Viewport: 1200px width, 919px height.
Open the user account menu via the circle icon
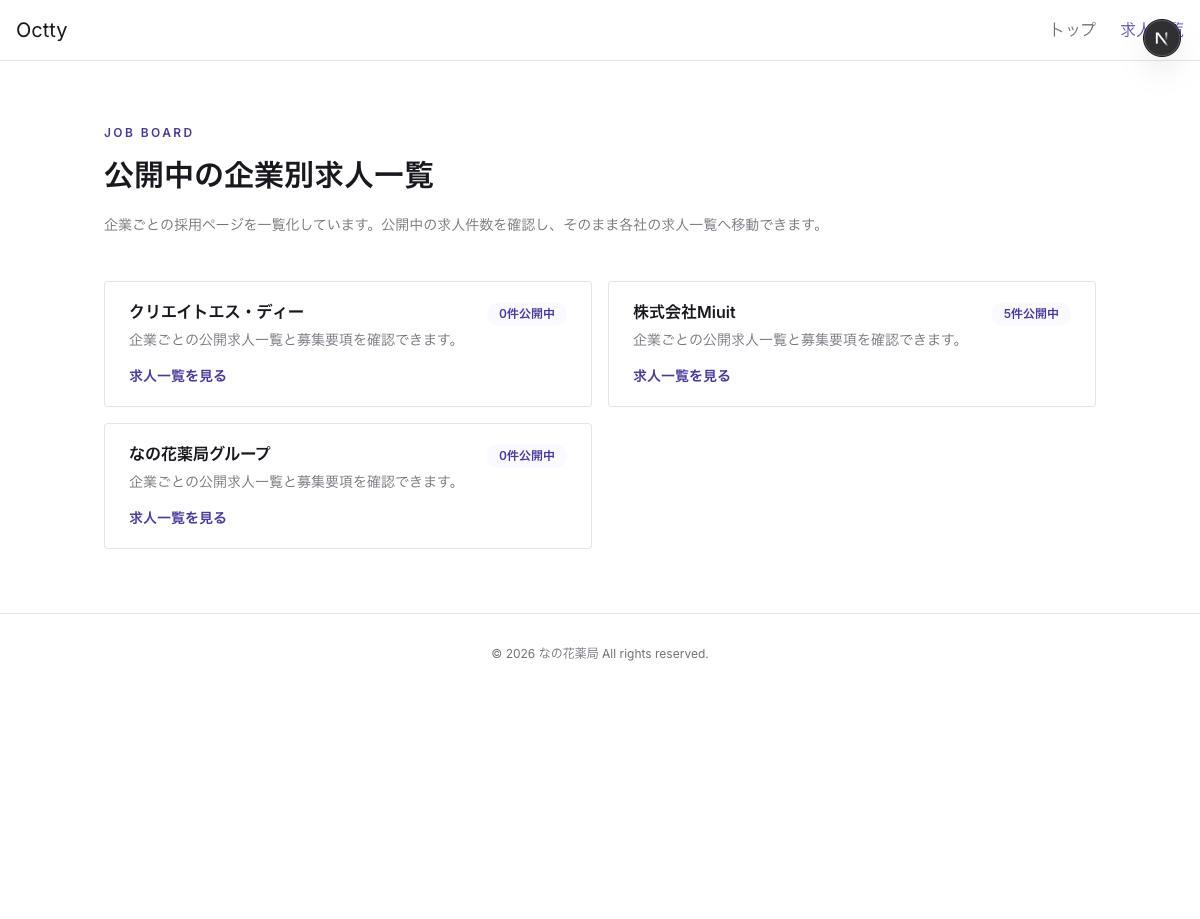[x=1162, y=38]
